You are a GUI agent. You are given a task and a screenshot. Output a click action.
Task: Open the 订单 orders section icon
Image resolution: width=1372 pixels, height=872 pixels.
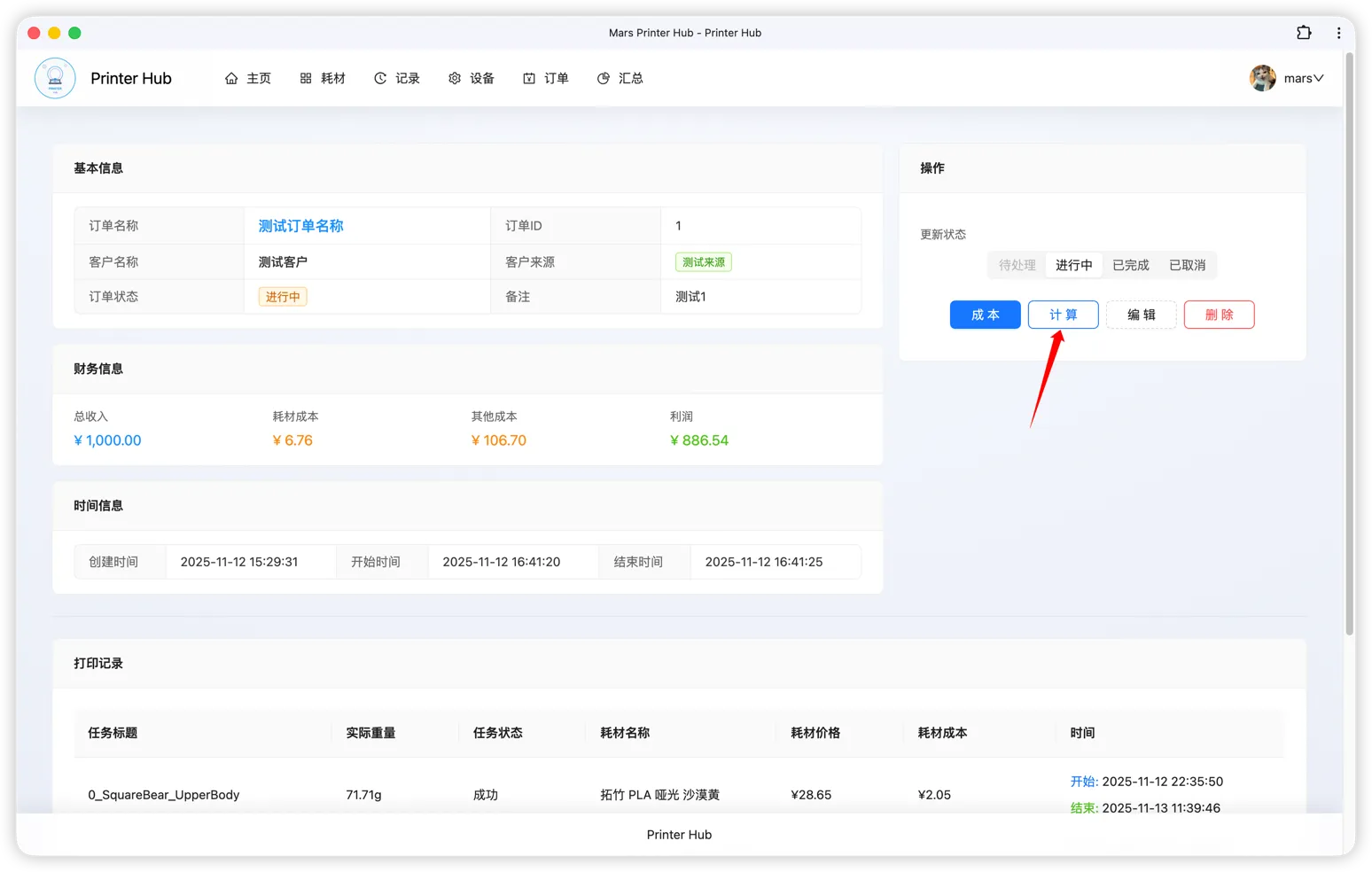coord(529,78)
